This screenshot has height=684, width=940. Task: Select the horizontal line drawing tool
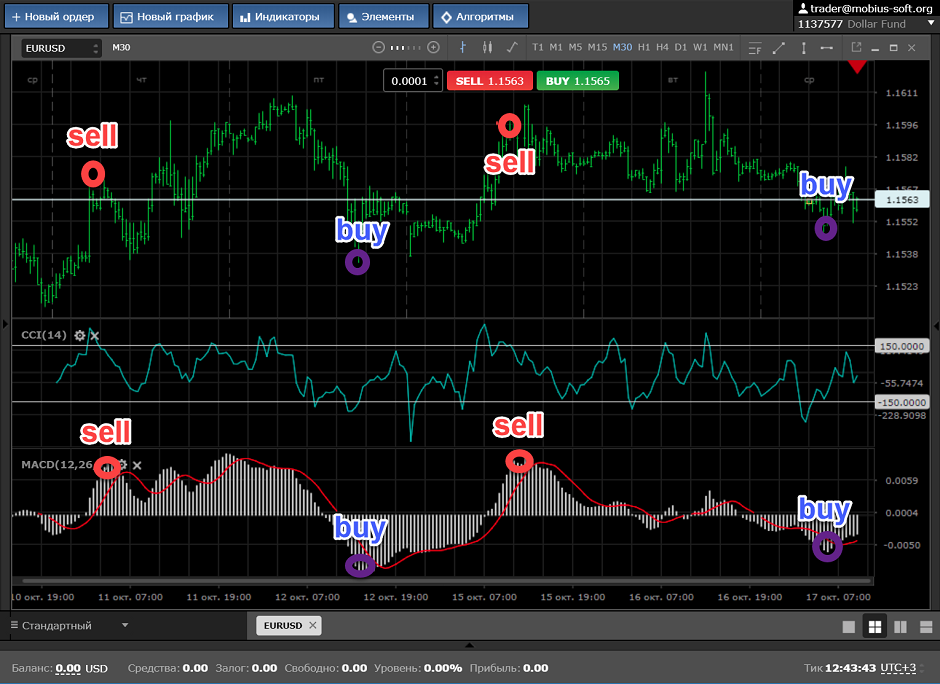tap(827, 47)
